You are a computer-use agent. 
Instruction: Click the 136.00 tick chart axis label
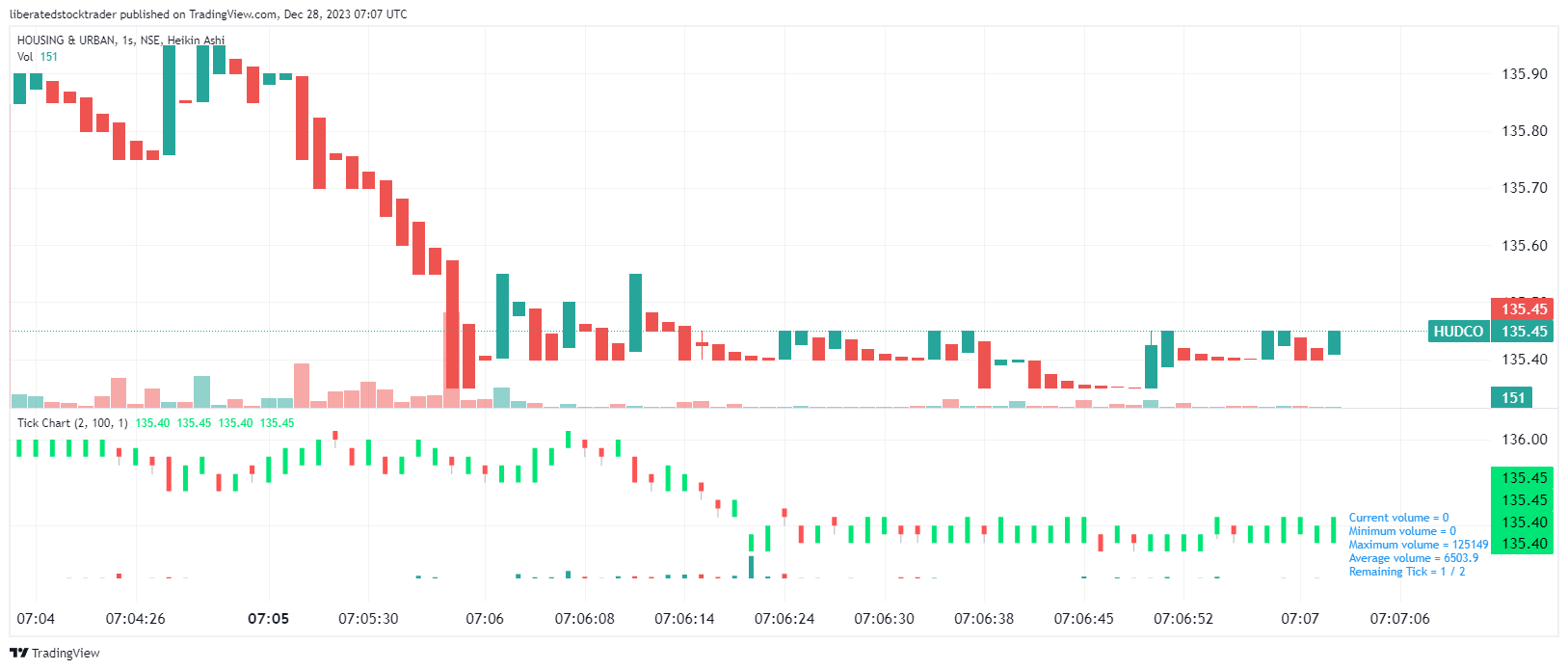click(x=1524, y=440)
